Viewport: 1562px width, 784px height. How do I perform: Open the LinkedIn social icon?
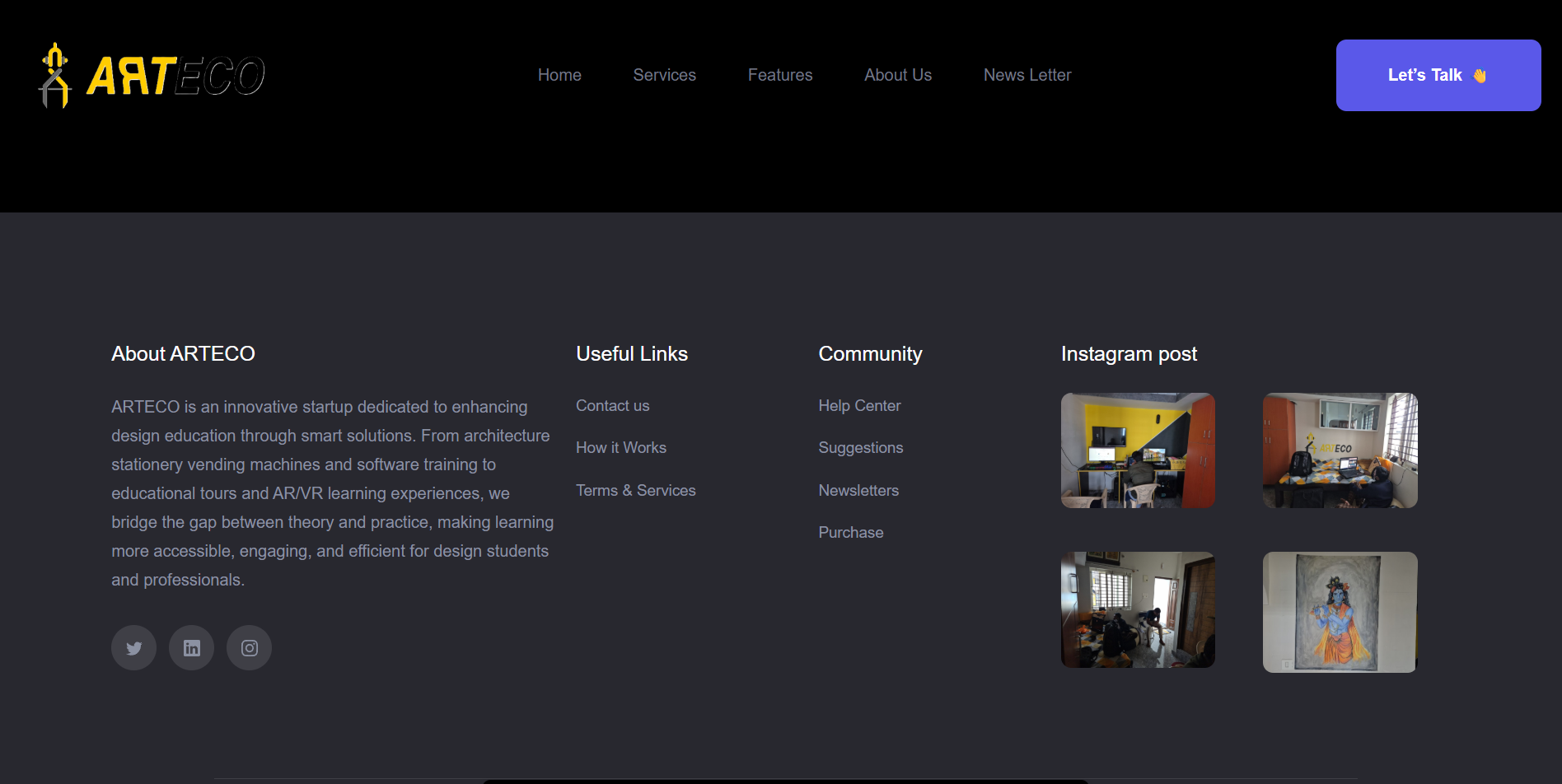(x=191, y=648)
